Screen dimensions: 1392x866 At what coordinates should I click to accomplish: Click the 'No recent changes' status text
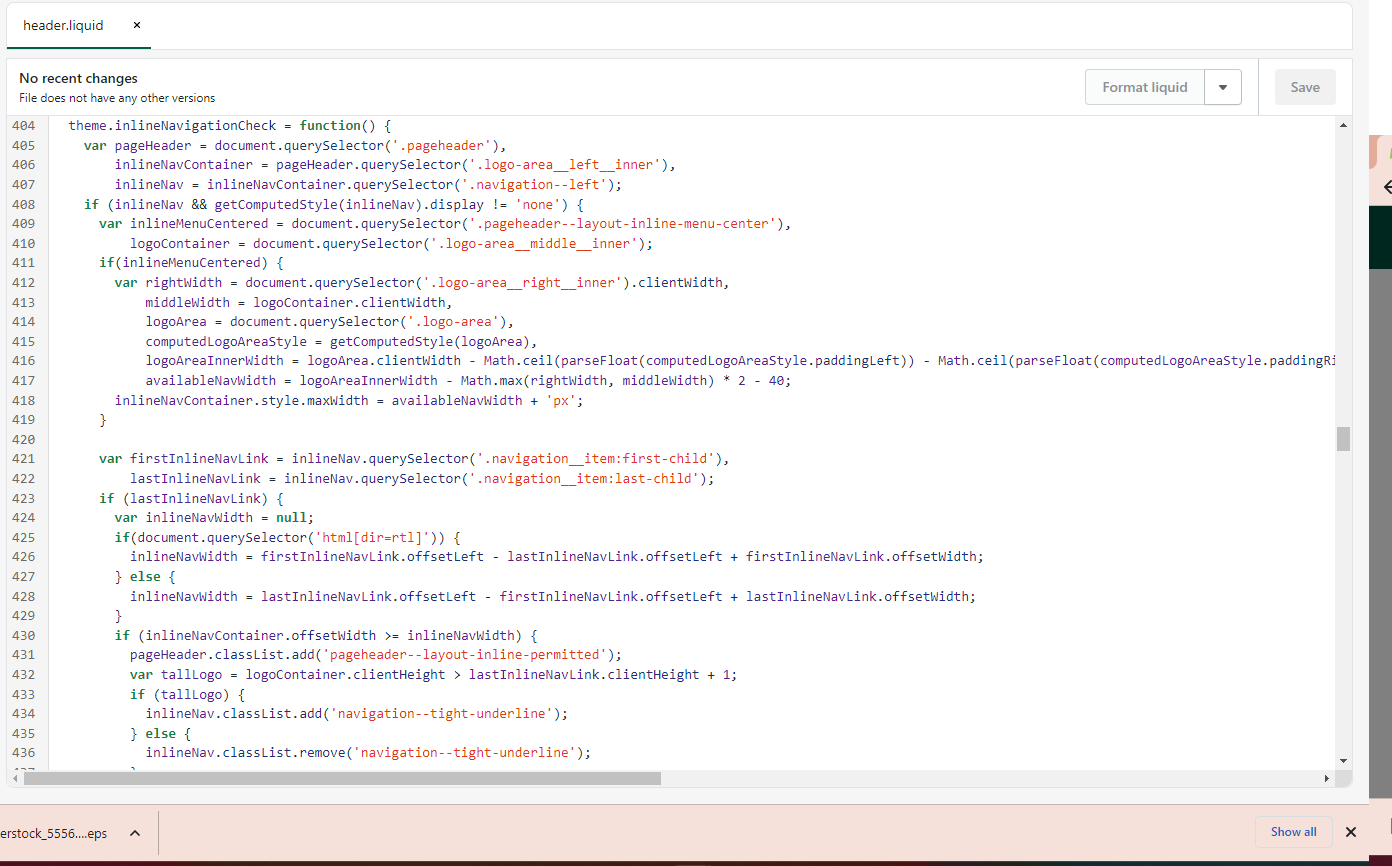(78, 78)
